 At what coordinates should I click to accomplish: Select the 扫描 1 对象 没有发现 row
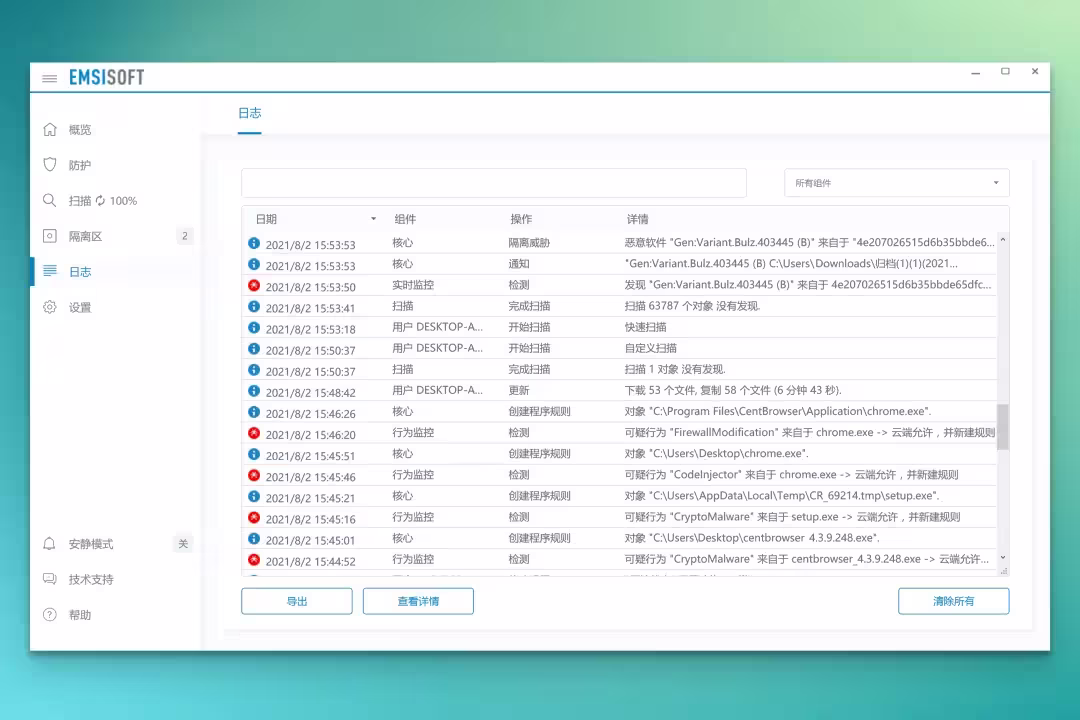pos(619,370)
